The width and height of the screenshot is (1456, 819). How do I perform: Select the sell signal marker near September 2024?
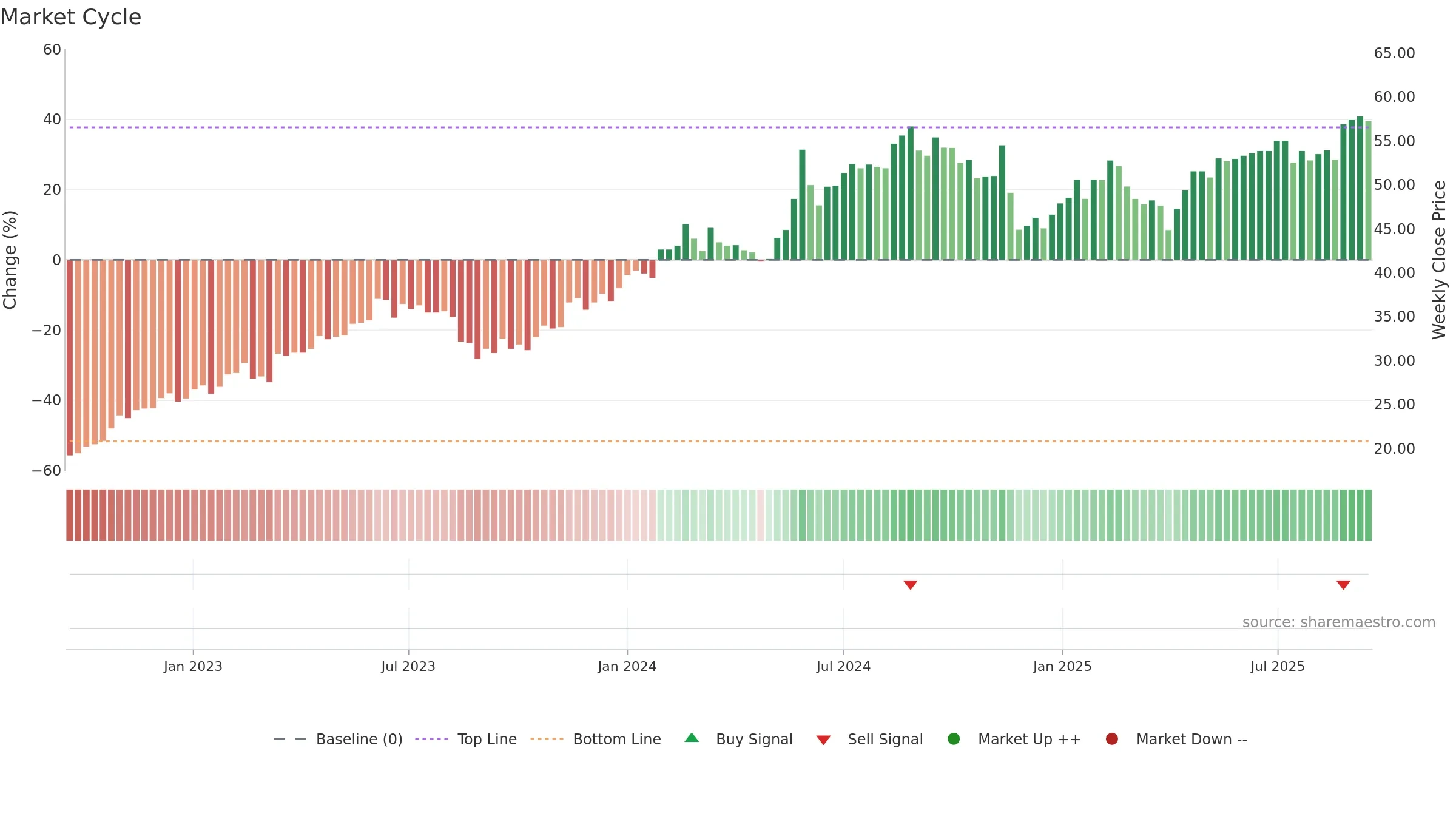[x=910, y=585]
